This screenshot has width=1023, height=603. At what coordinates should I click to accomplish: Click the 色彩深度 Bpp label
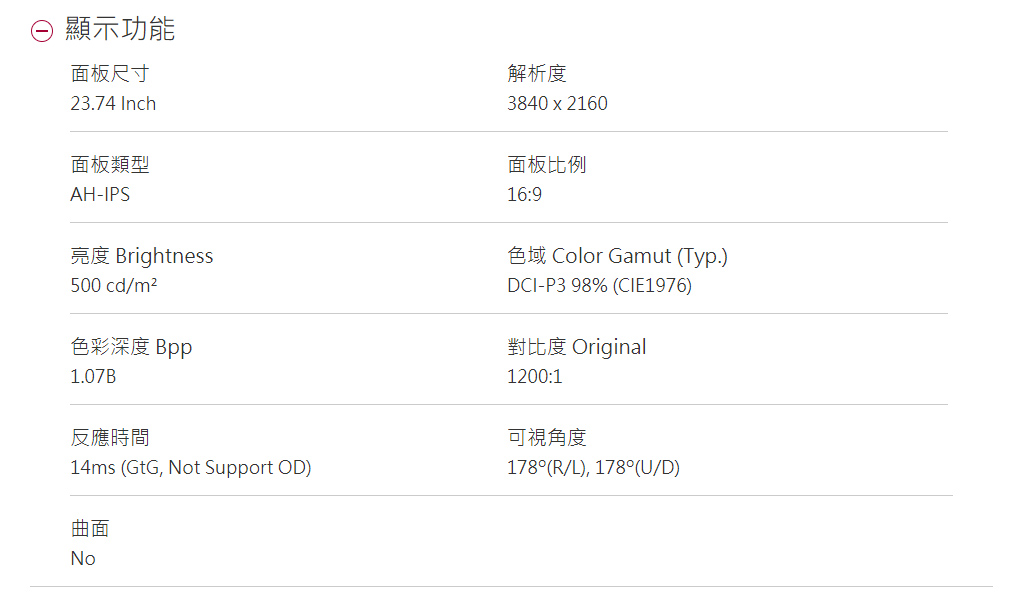[x=131, y=347]
